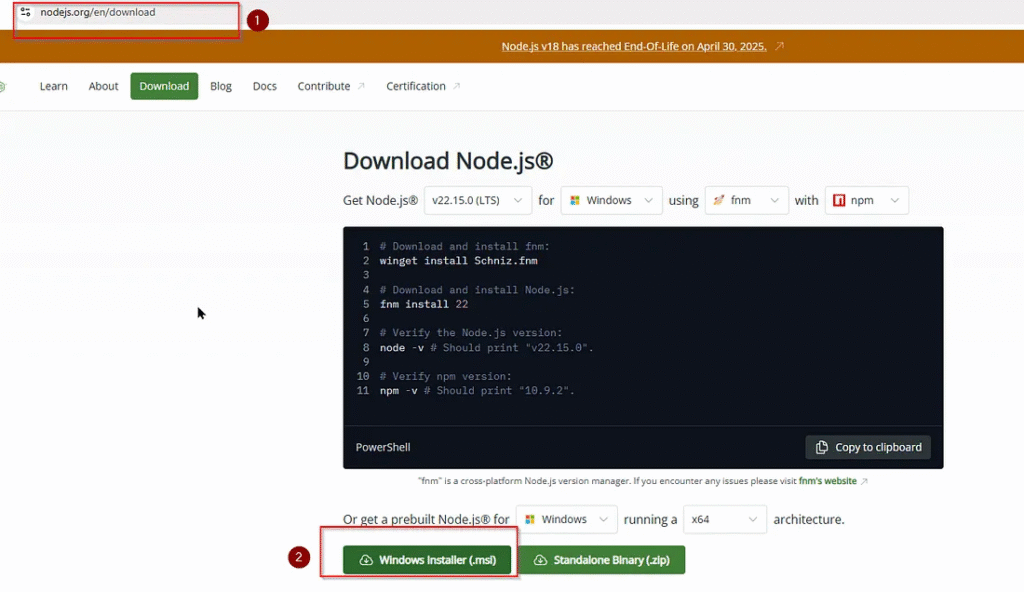Click the copy icon in Copy to clipboard

point(822,447)
